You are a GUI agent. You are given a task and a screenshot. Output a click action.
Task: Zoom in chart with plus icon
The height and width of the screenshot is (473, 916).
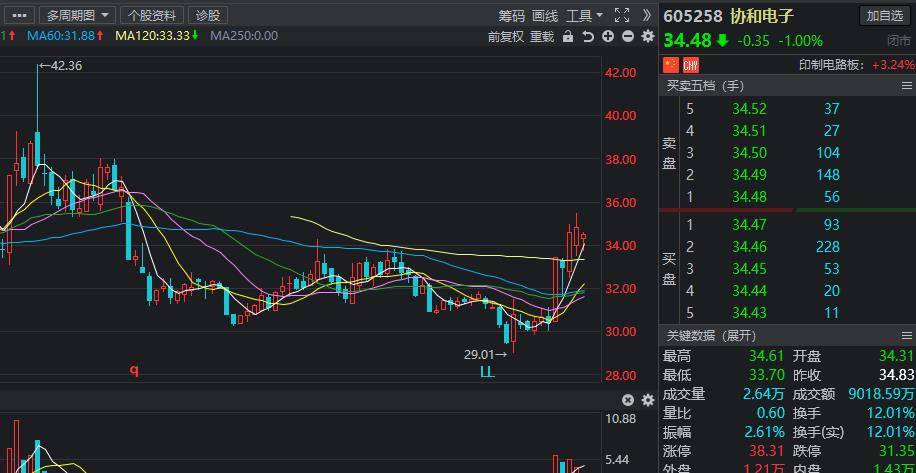click(x=608, y=37)
